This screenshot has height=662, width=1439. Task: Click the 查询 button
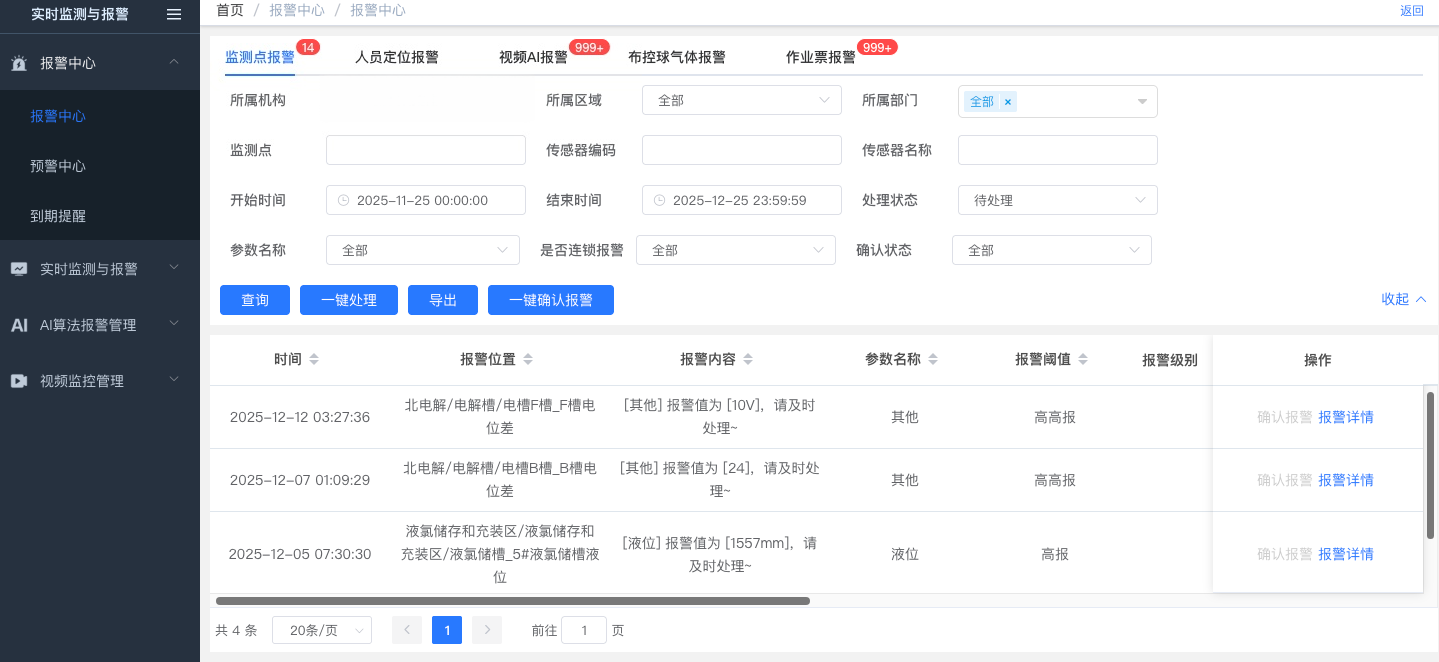(255, 300)
